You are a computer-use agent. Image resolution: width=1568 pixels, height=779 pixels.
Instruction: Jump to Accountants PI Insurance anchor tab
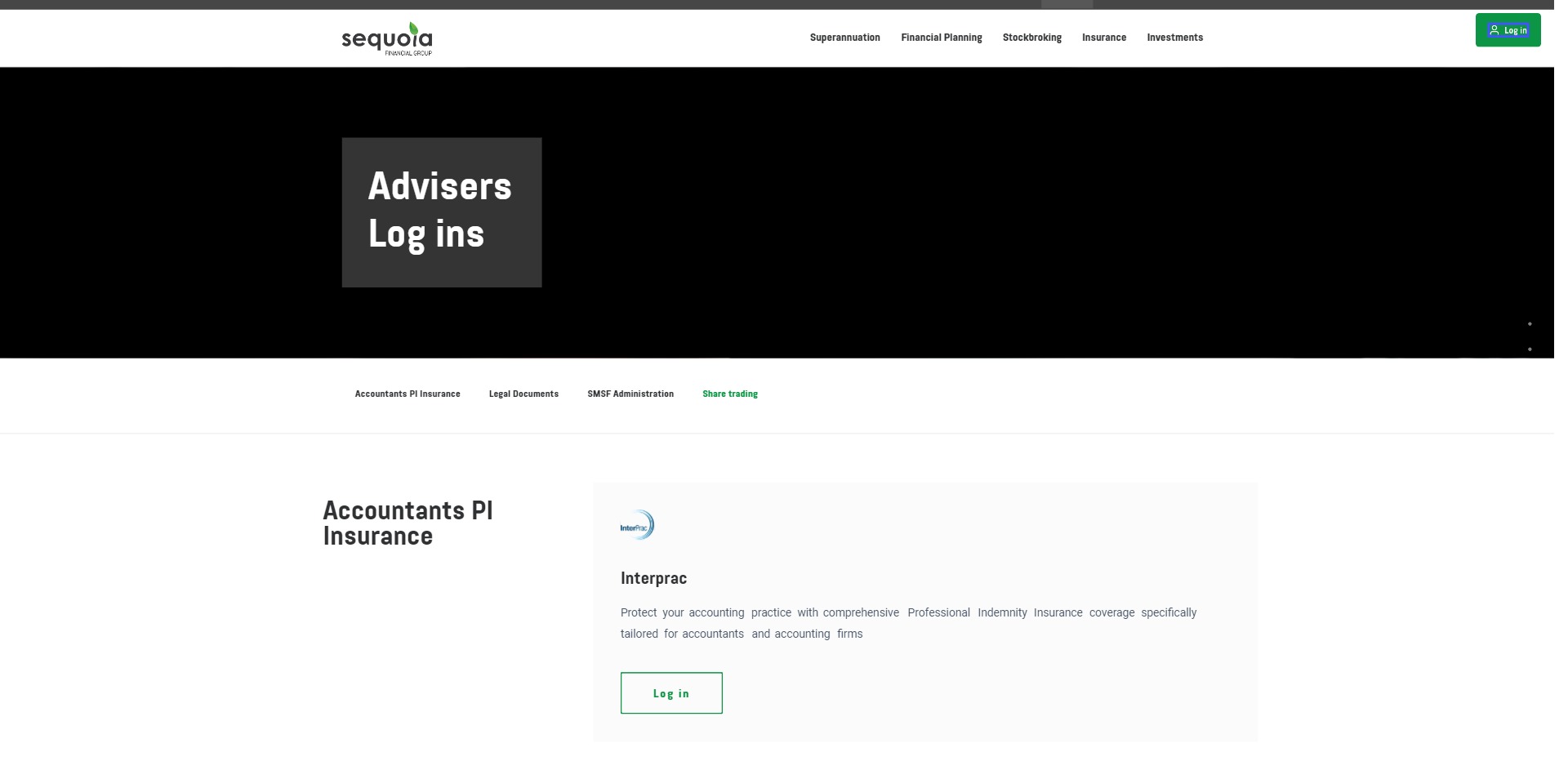407,394
